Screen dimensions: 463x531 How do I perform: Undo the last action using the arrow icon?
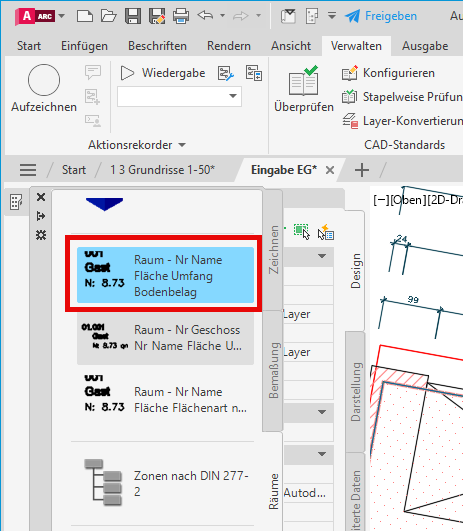click(205, 15)
